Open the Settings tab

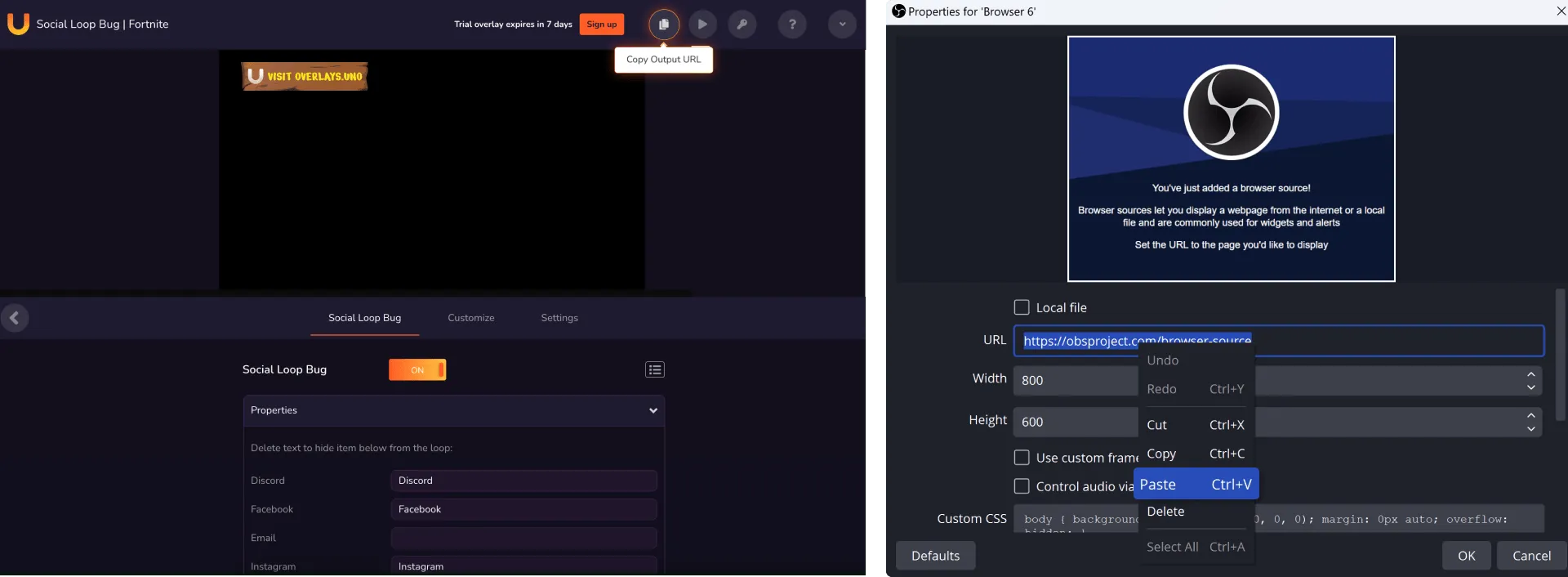[x=559, y=318]
